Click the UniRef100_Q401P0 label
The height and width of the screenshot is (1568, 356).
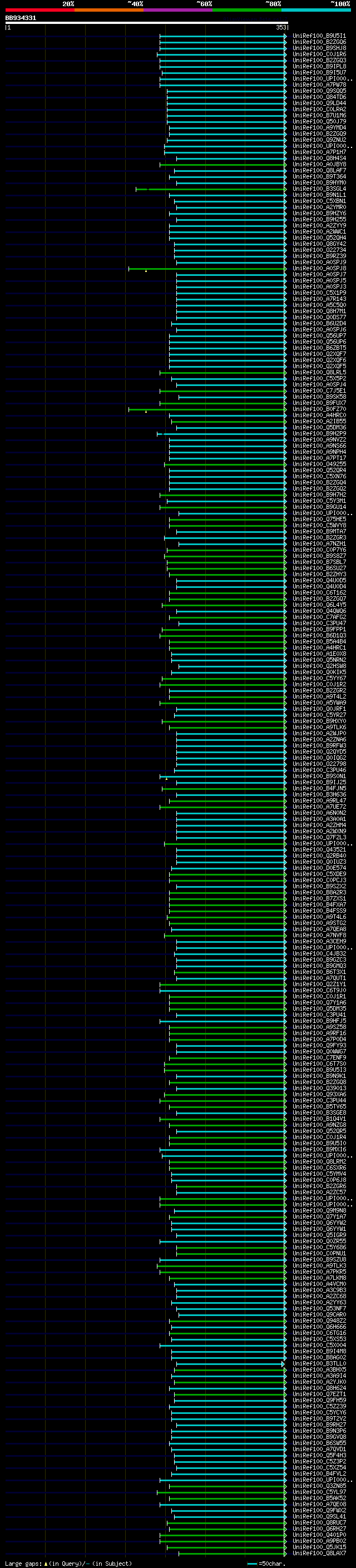pos(319,1535)
